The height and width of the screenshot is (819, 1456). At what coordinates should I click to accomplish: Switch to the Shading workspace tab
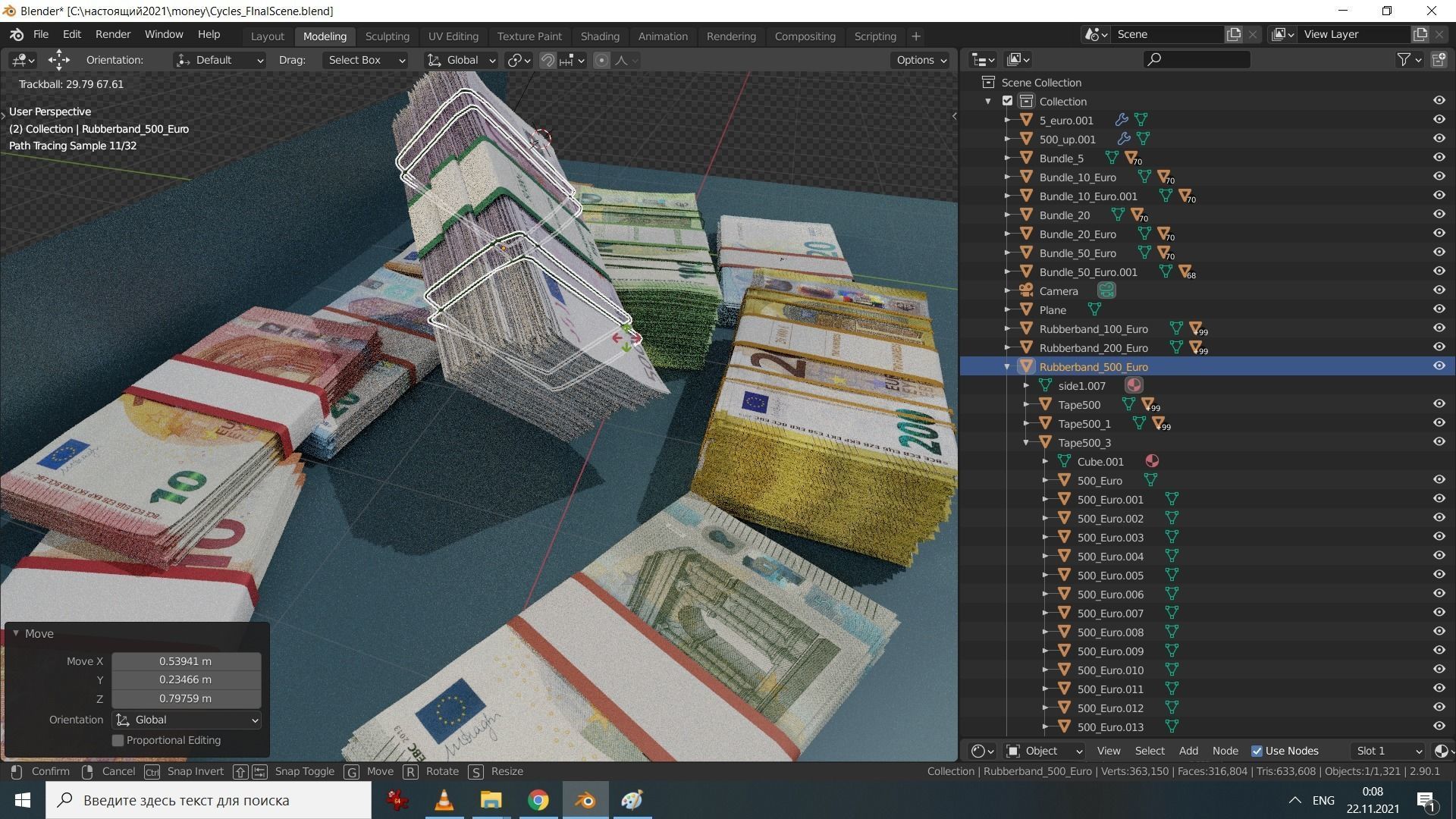pyautogui.click(x=600, y=36)
